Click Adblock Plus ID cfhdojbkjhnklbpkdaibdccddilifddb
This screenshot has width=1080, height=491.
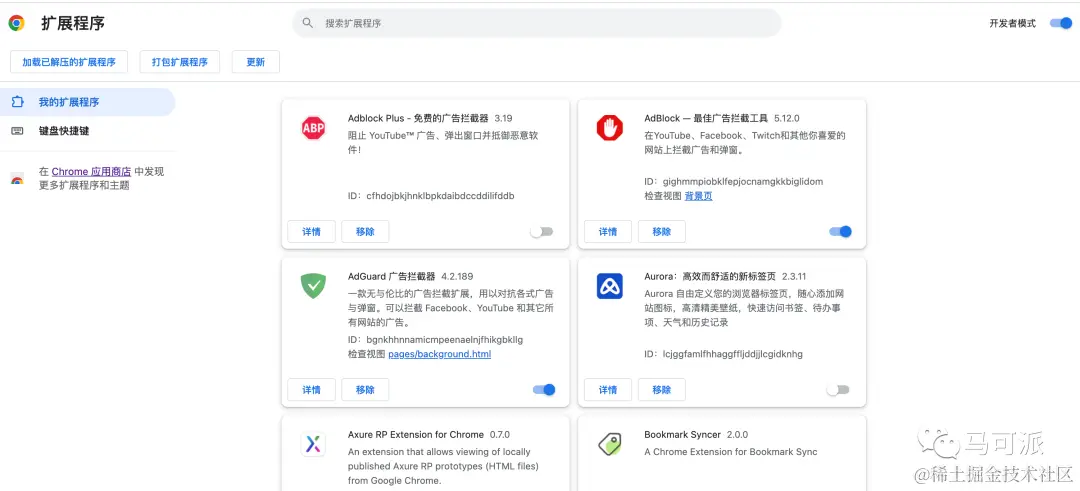(440, 196)
